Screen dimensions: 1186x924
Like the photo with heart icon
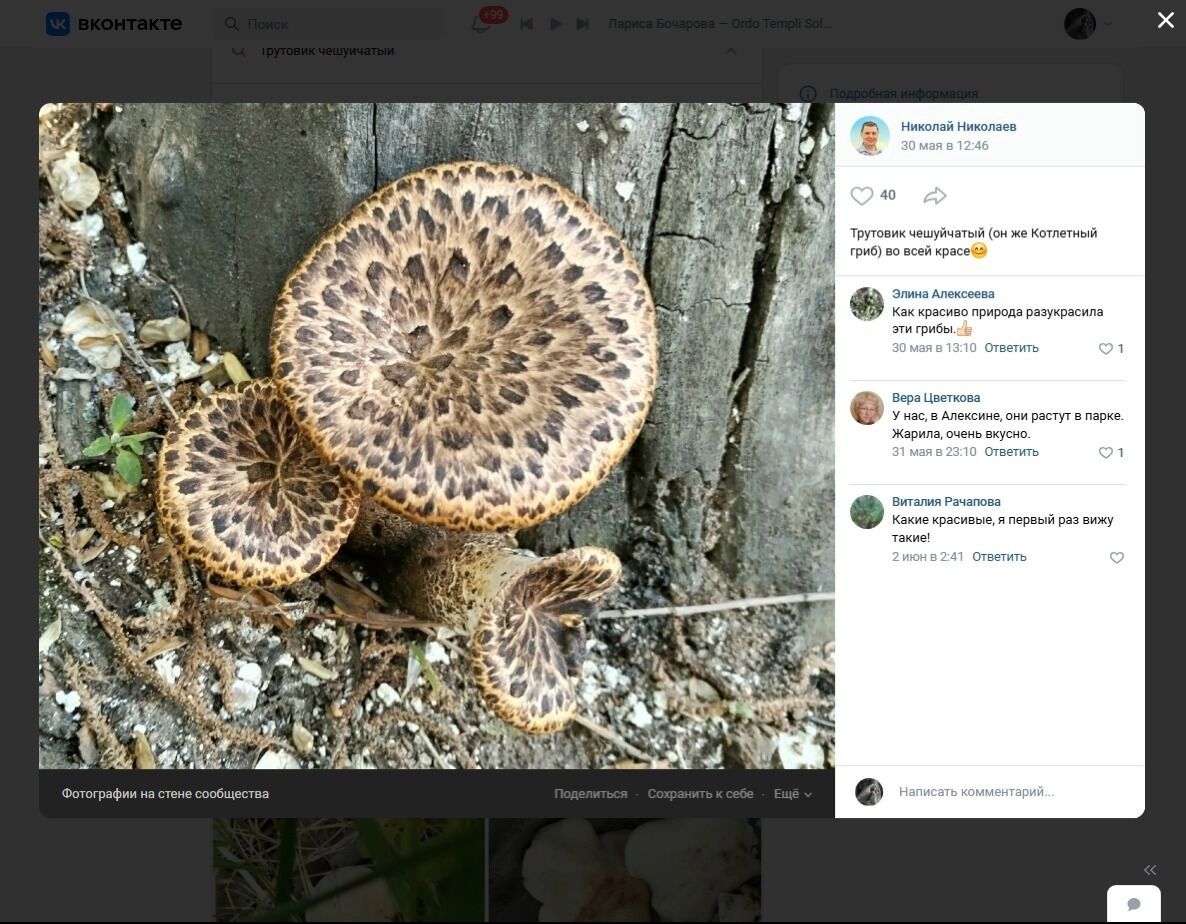pyautogui.click(x=861, y=196)
